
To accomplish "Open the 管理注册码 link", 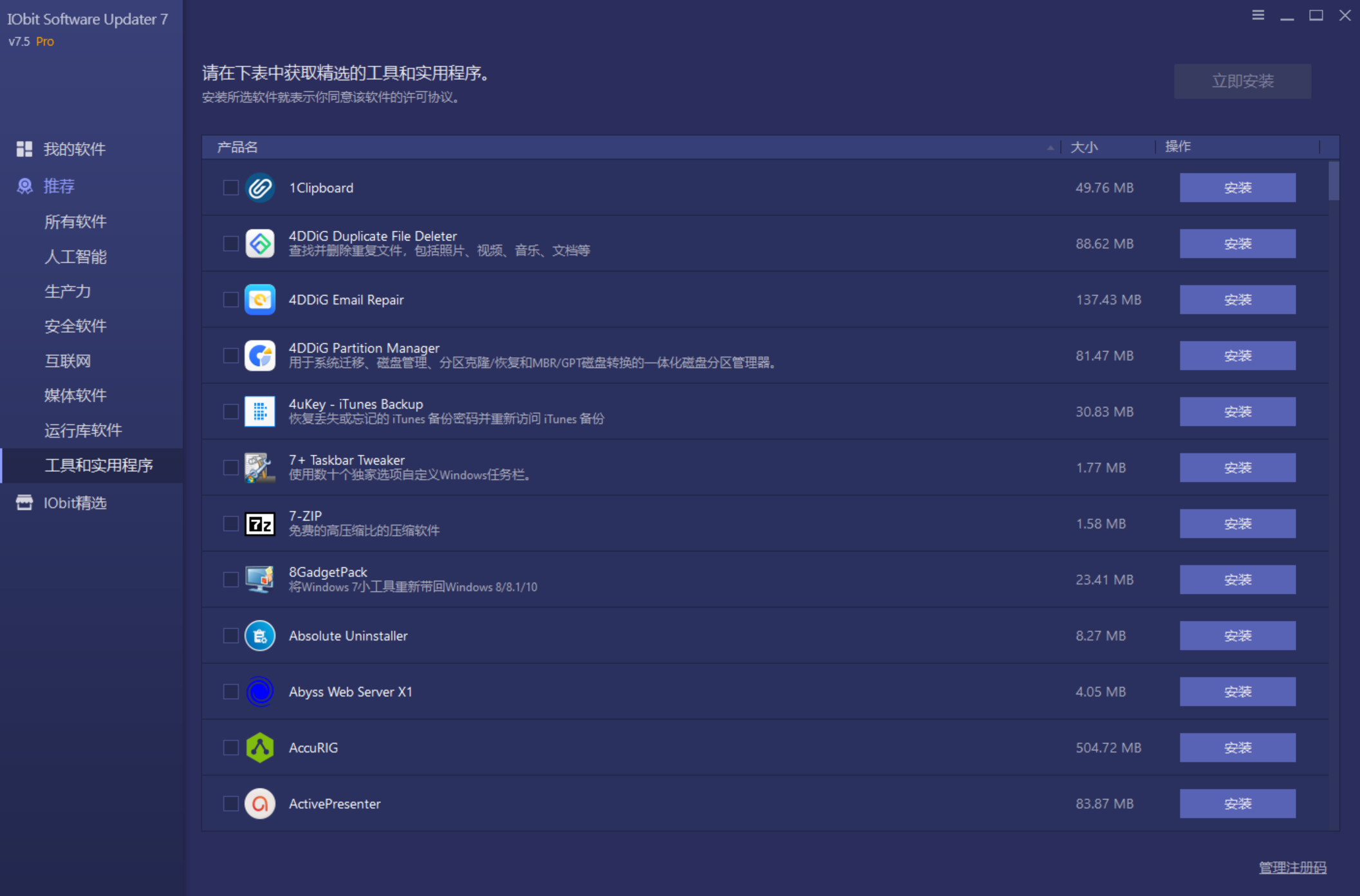I will click(x=1292, y=868).
